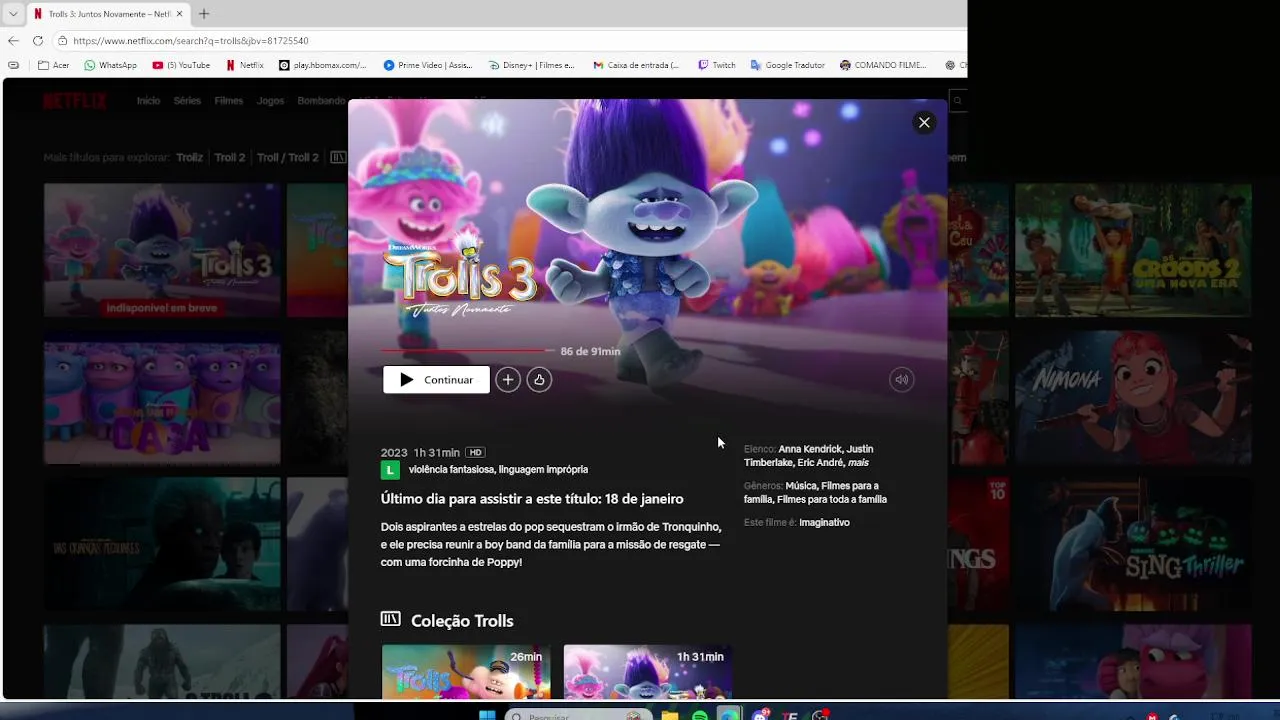The height and width of the screenshot is (720, 1280).
Task: Click the Coleção Trolls collection icon
Action: (390, 620)
